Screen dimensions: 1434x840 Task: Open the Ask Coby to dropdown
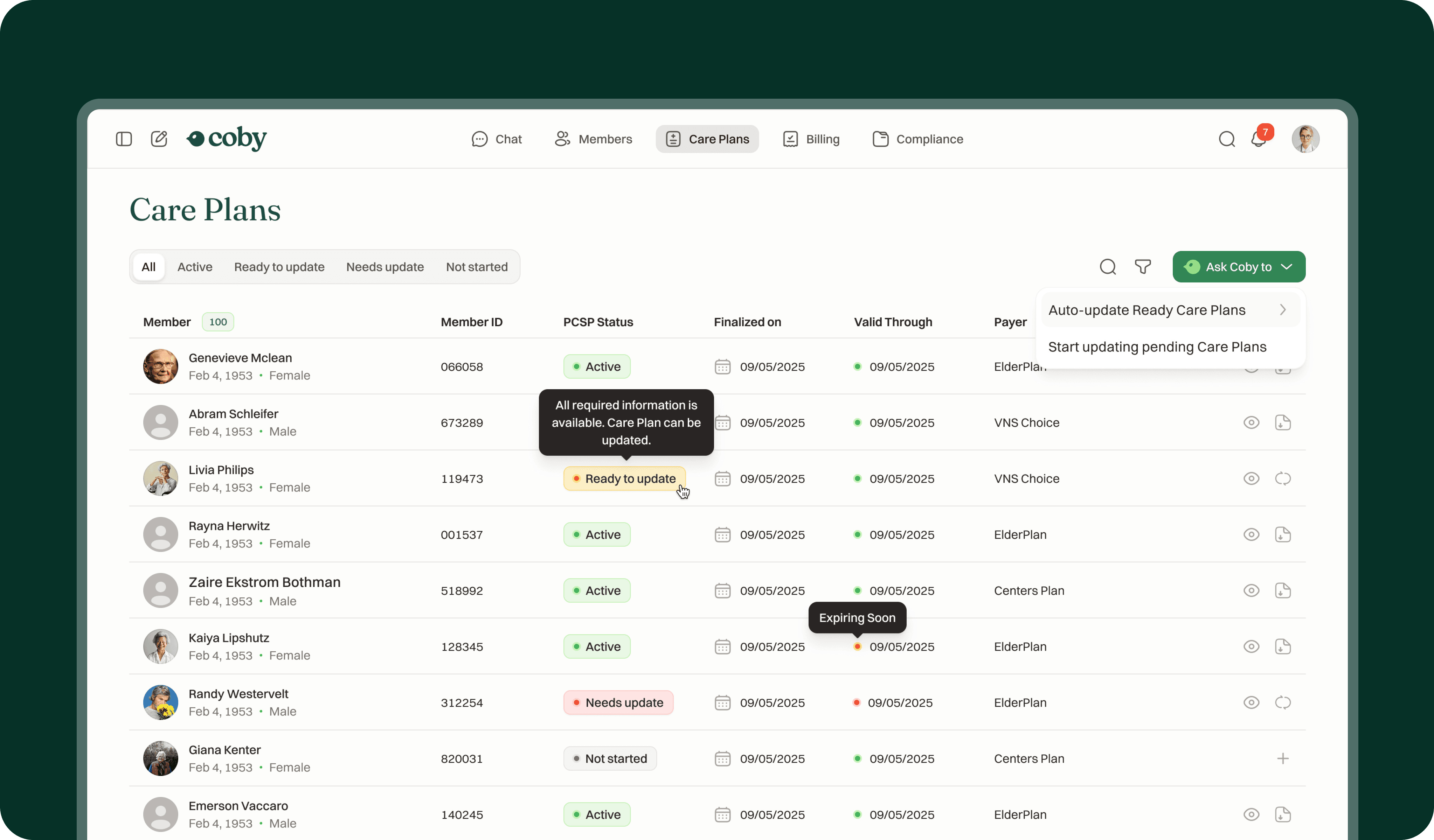pos(1239,266)
